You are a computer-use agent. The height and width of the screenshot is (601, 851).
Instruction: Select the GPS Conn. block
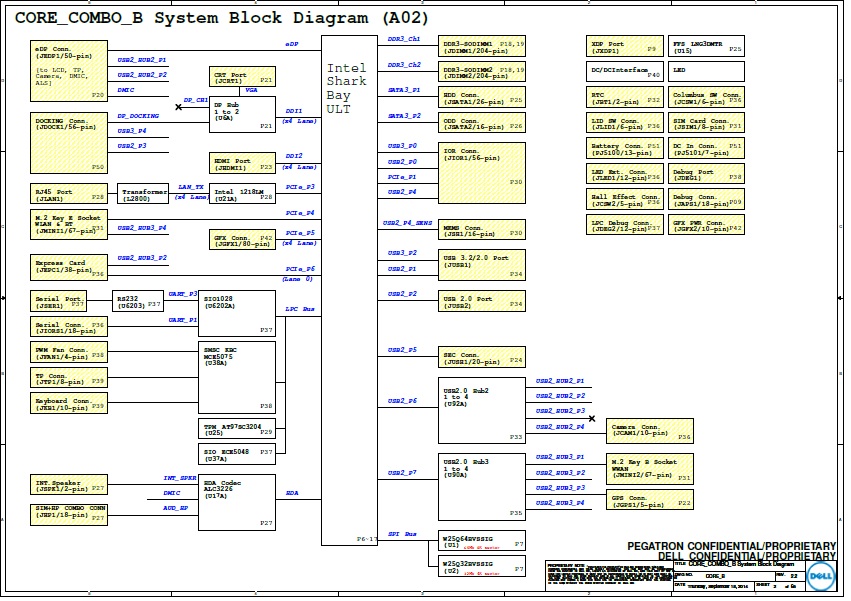[651, 502]
